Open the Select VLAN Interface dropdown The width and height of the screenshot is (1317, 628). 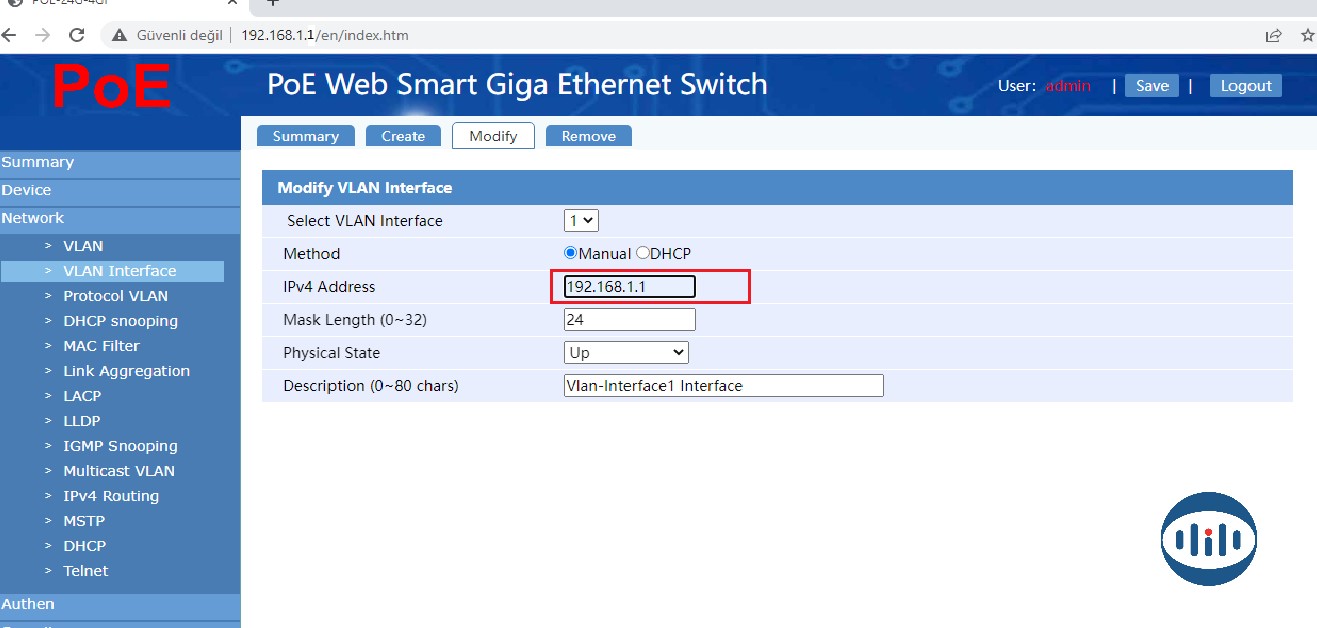pos(581,220)
